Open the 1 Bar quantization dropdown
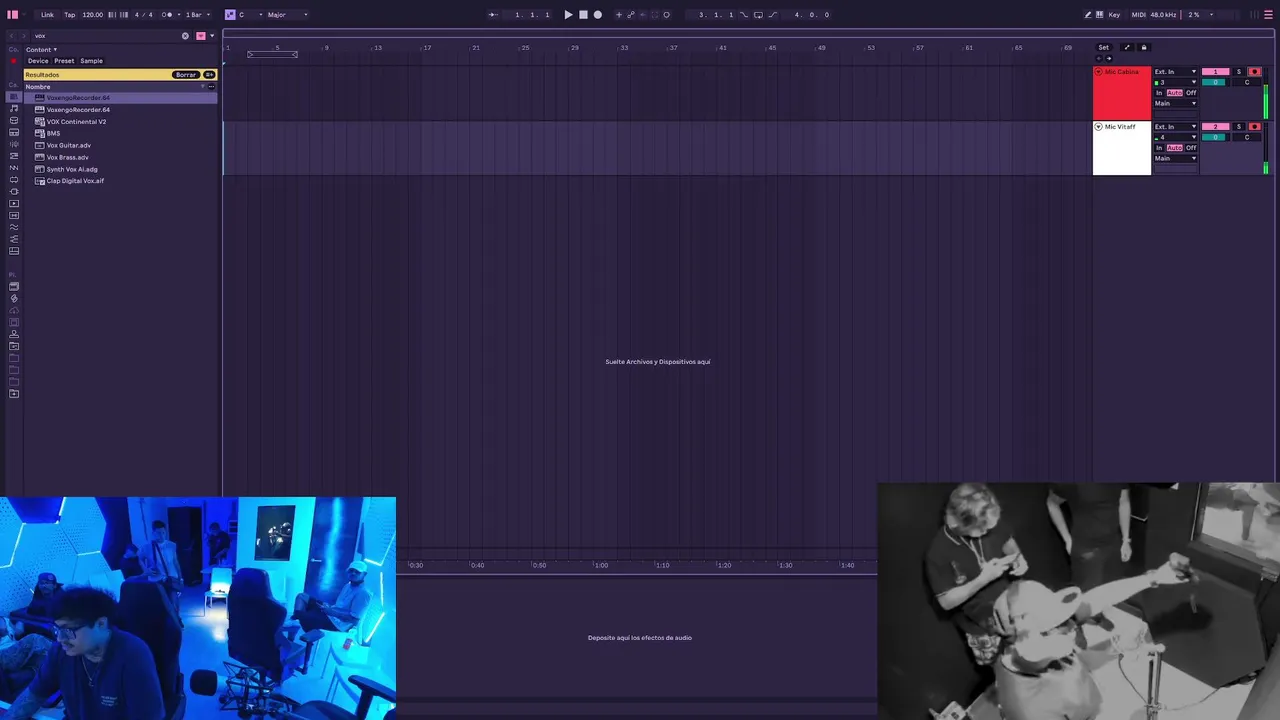 (198, 15)
